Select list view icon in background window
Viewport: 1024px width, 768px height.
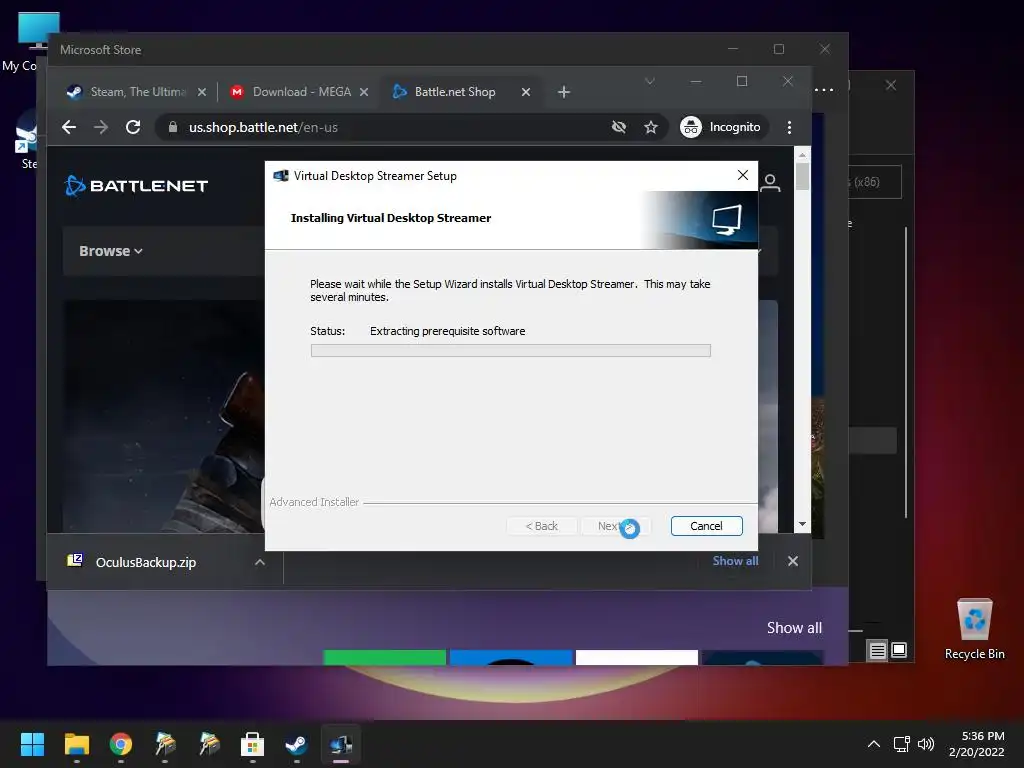[878, 650]
